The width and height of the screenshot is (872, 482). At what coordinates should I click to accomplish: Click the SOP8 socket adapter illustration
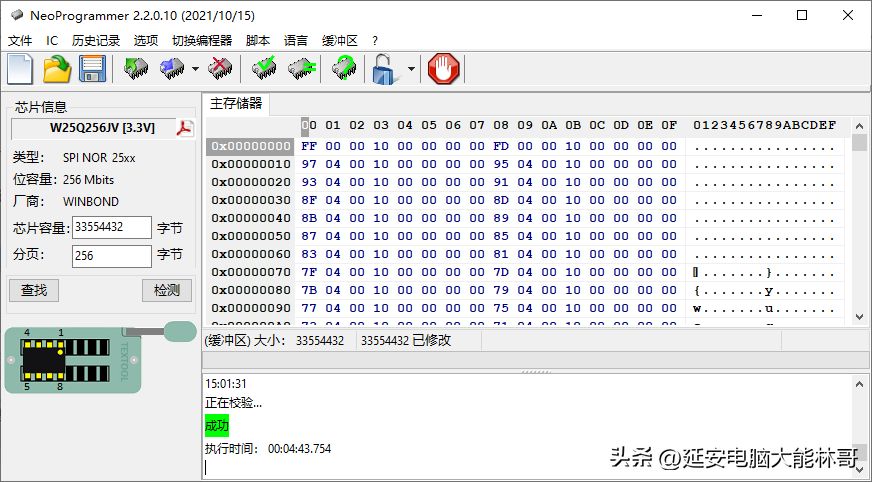[x=73, y=360]
